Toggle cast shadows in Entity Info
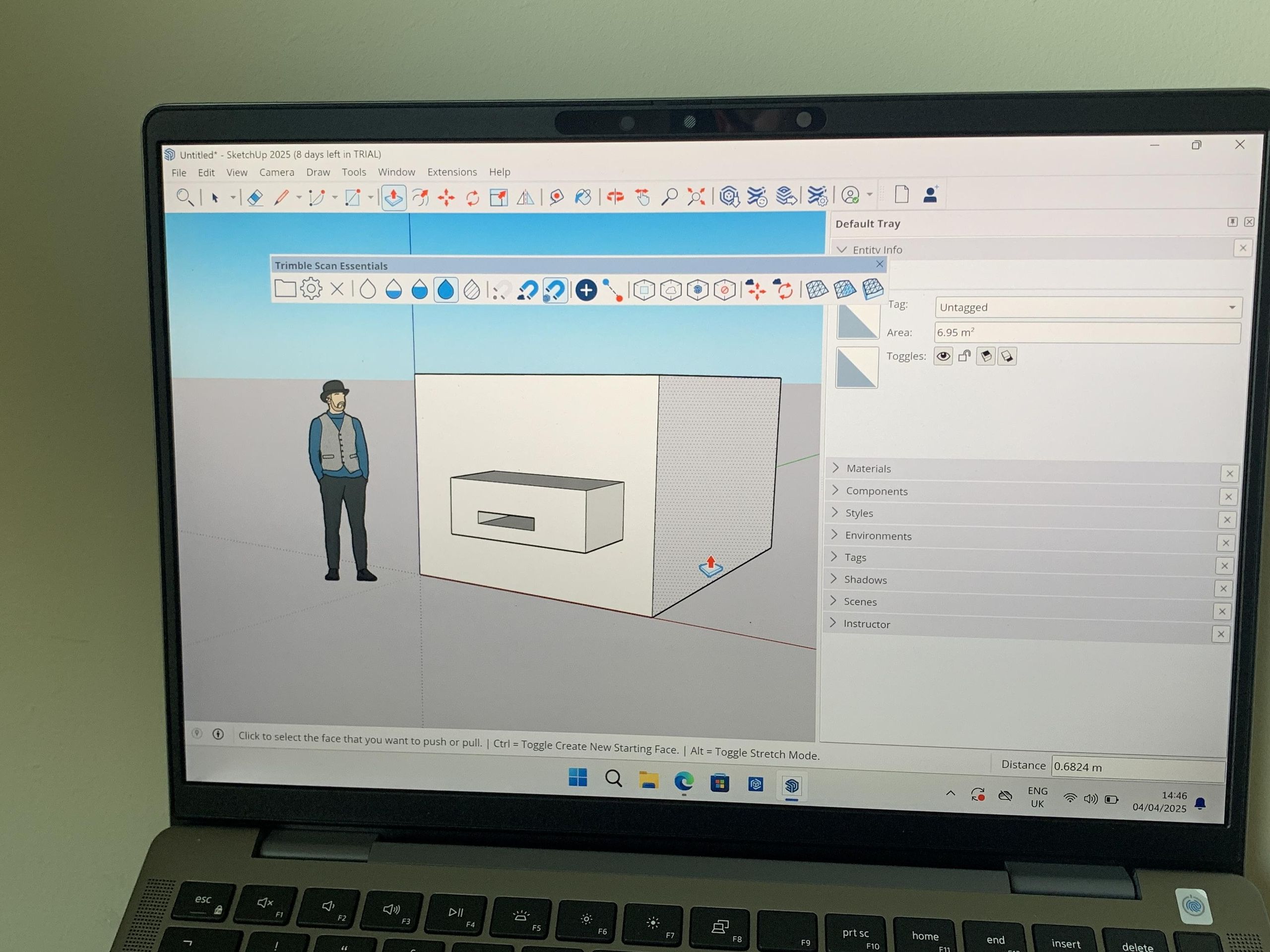1270x952 pixels. pyautogui.click(x=986, y=357)
